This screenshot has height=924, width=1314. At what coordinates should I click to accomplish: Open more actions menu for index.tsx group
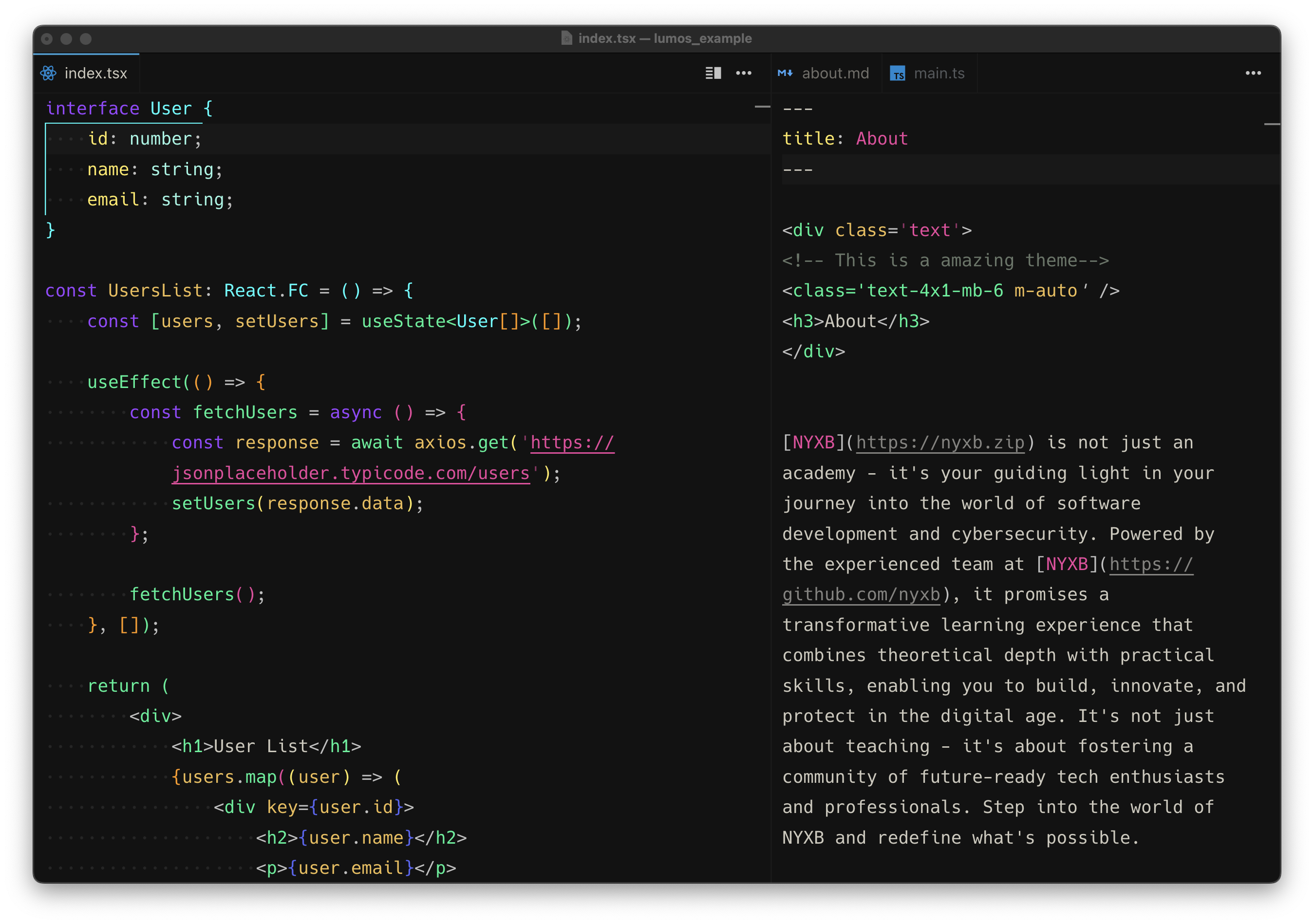point(743,73)
